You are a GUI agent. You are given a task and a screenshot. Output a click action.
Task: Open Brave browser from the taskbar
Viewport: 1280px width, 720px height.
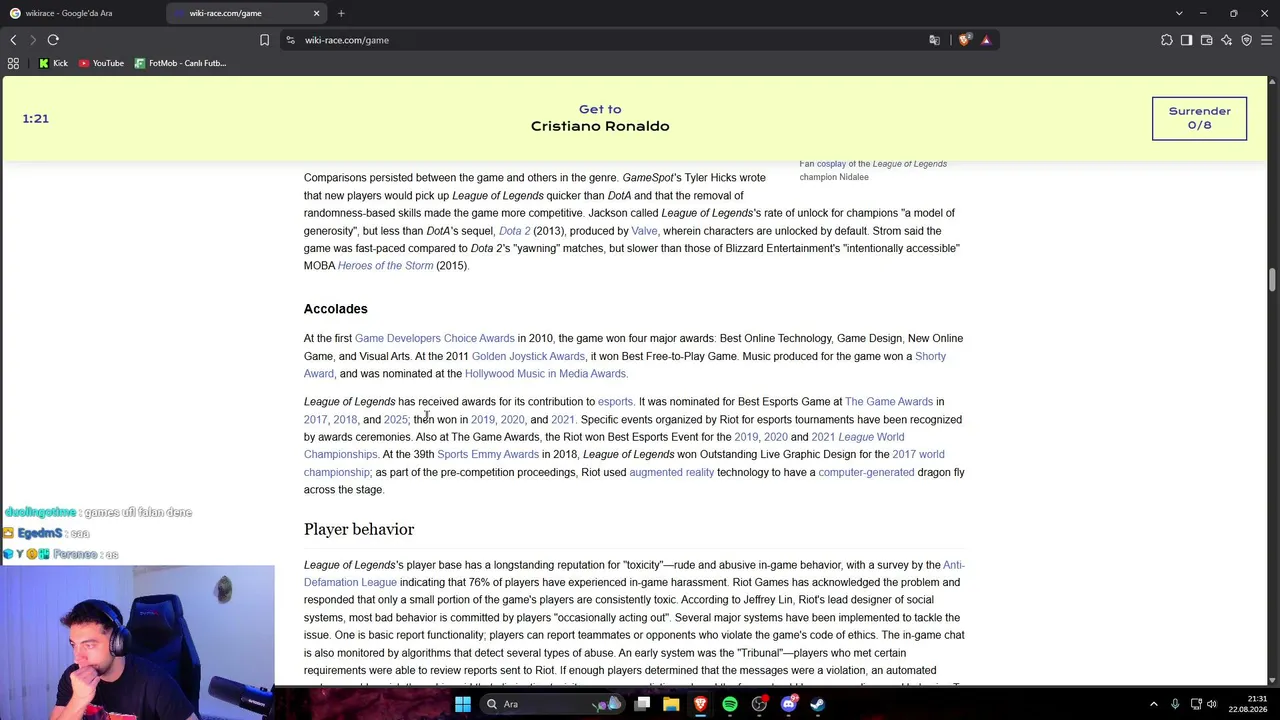tap(700, 704)
